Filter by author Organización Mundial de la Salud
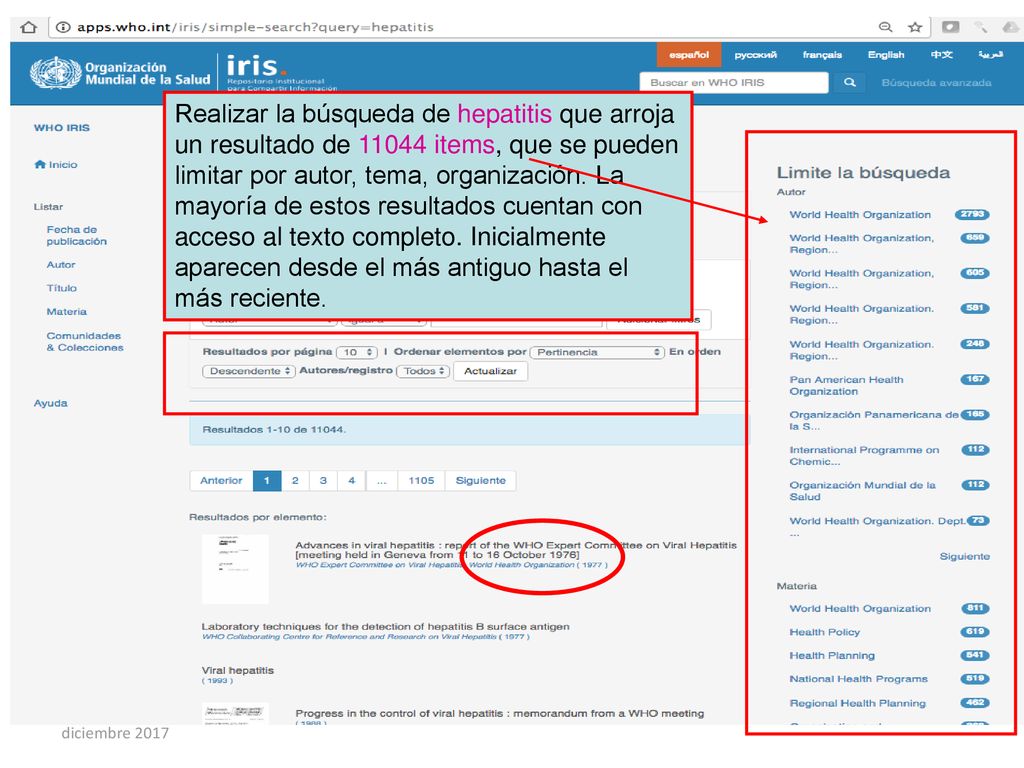This screenshot has width=1024, height=768. pyautogui.click(x=862, y=491)
